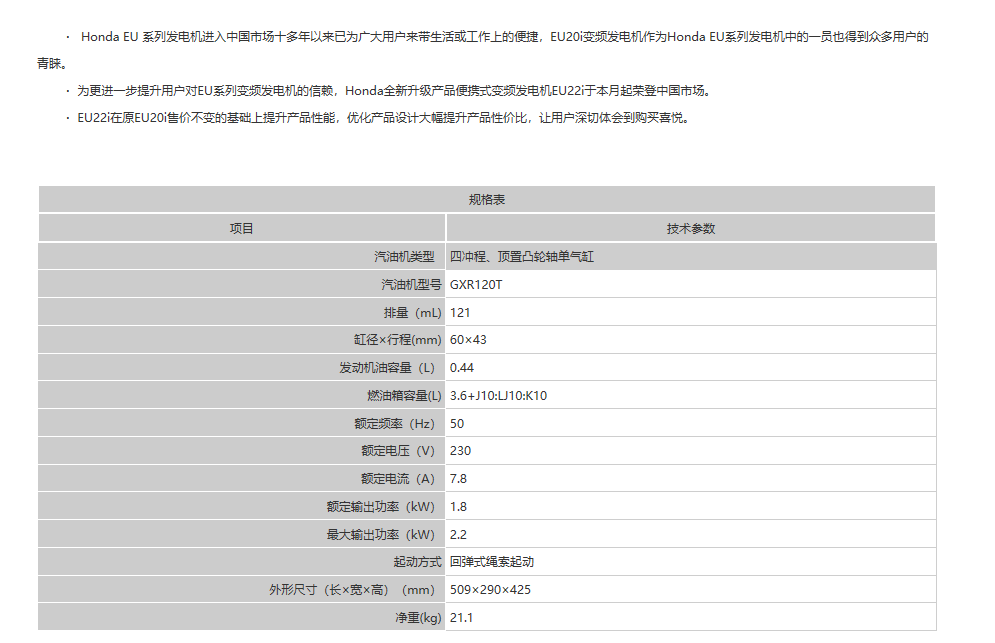
Task: Click the 额定频率 (Hz) label
Action: coord(395,423)
